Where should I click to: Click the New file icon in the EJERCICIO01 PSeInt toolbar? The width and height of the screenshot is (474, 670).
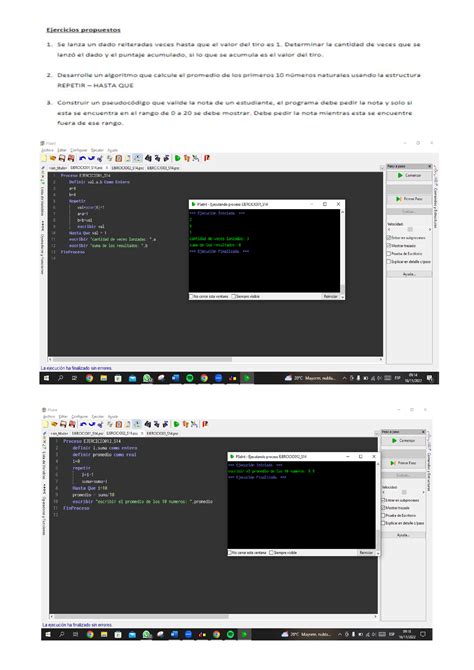(x=44, y=158)
